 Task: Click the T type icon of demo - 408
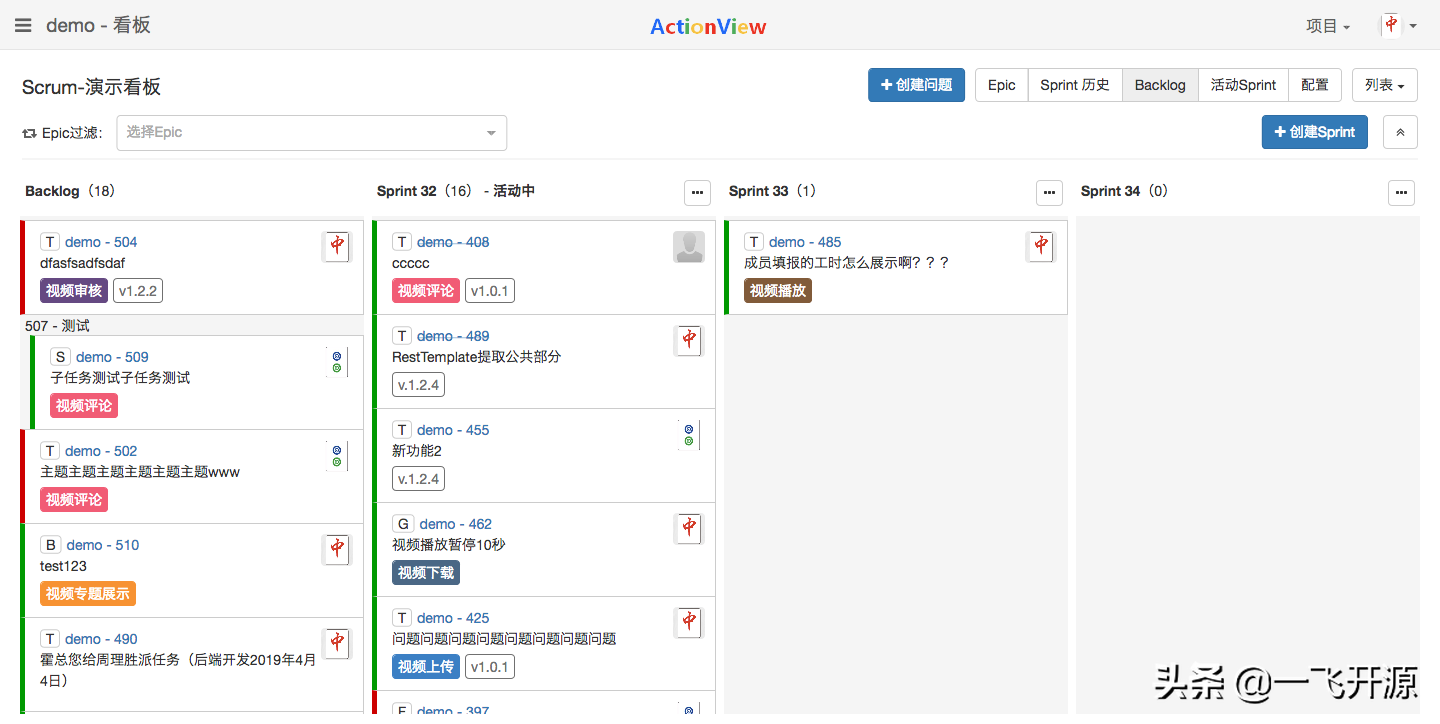[402, 242]
